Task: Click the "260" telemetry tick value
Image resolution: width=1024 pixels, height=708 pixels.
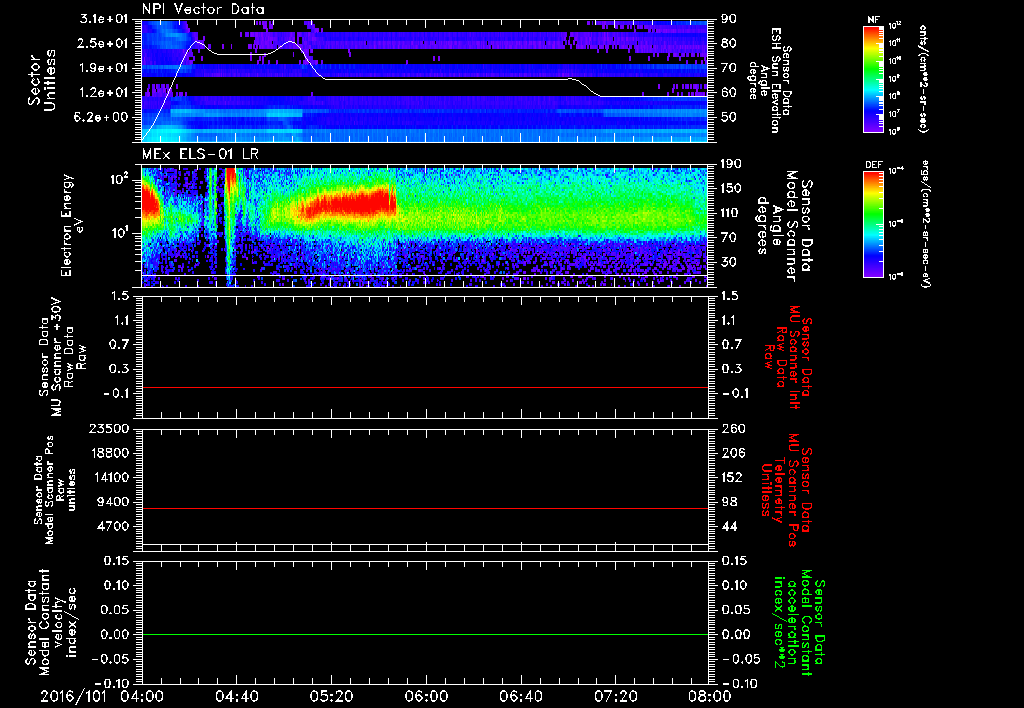Action: (x=733, y=428)
